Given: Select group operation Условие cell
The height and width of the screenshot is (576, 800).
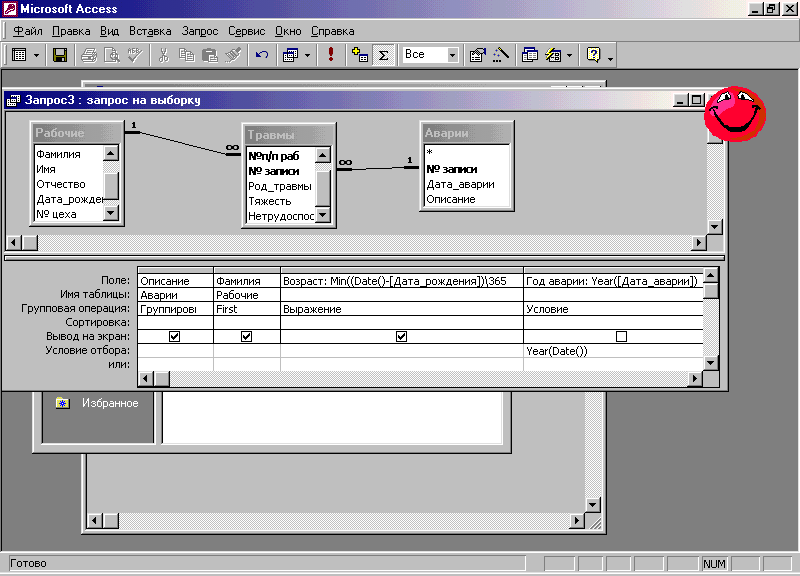Looking at the screenshot, I should click(613, 309).
